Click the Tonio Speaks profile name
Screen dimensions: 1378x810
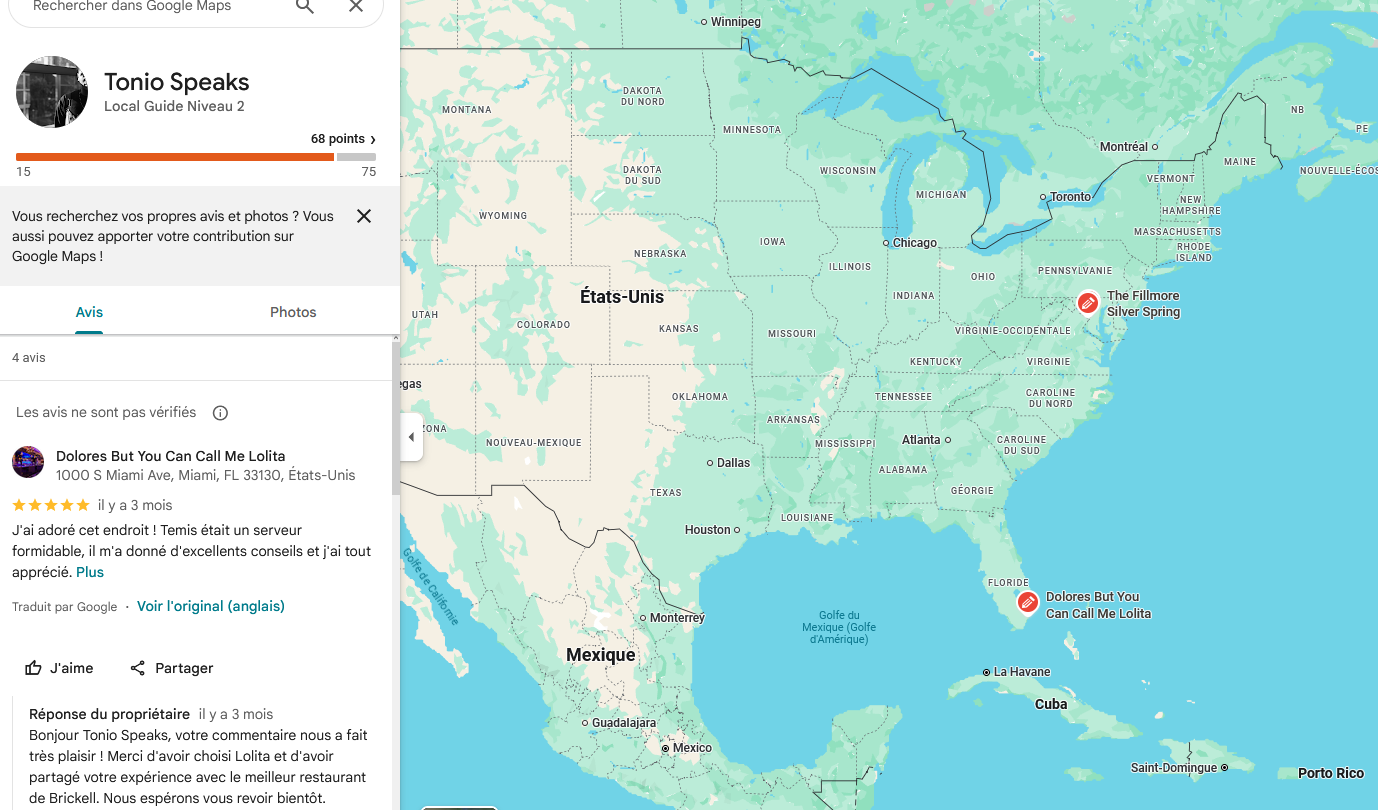(177, 82)
